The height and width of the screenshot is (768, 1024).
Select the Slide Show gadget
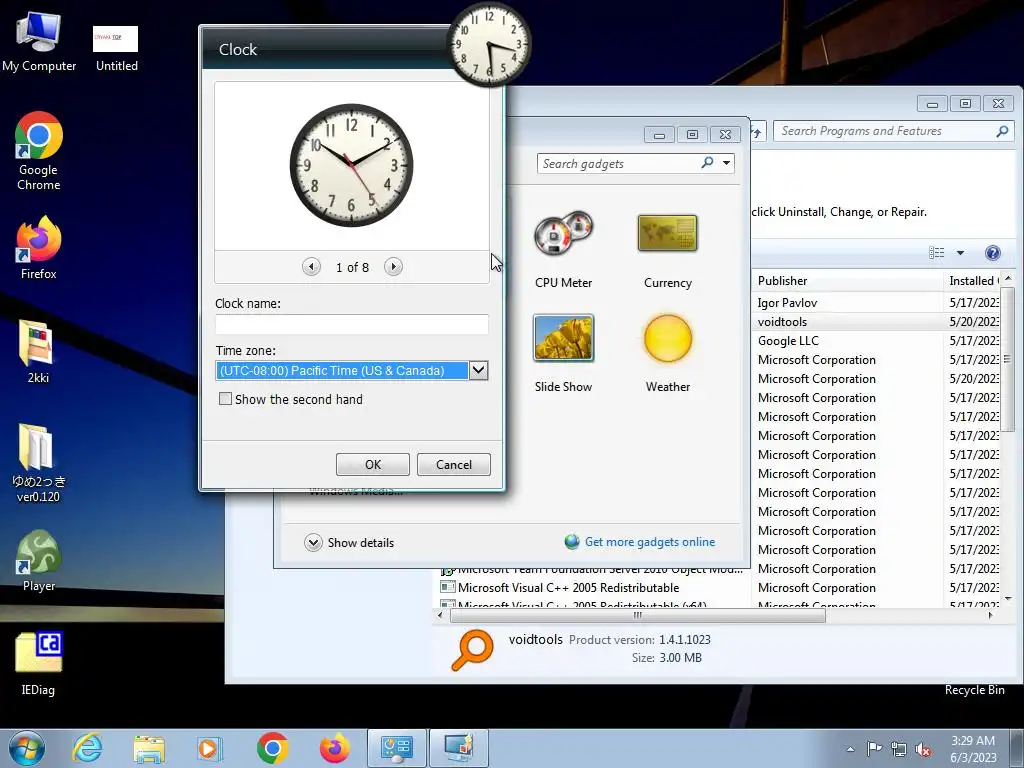coord(563,353)
